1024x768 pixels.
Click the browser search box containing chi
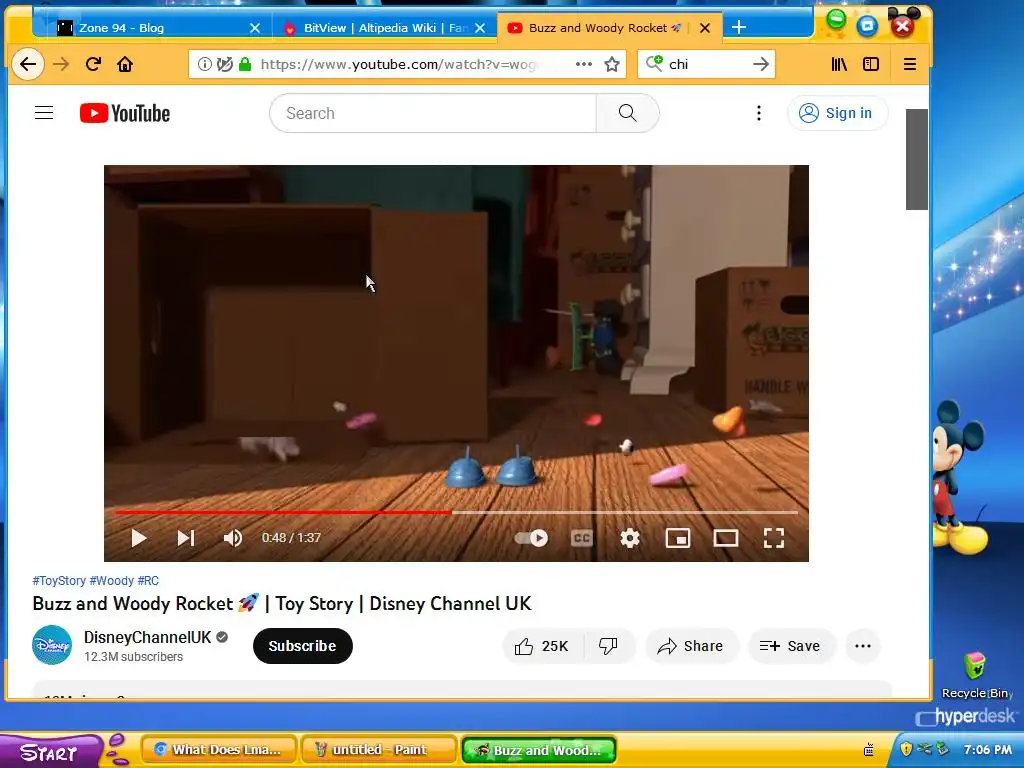coord(707,64)
